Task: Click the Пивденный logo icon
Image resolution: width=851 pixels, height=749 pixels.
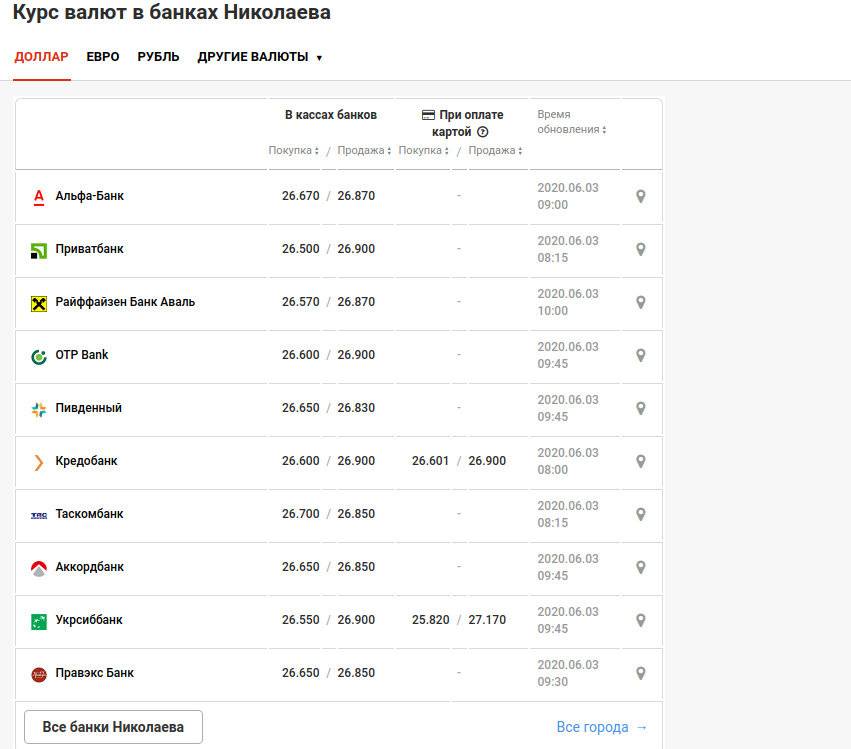Action: (39, 410)
